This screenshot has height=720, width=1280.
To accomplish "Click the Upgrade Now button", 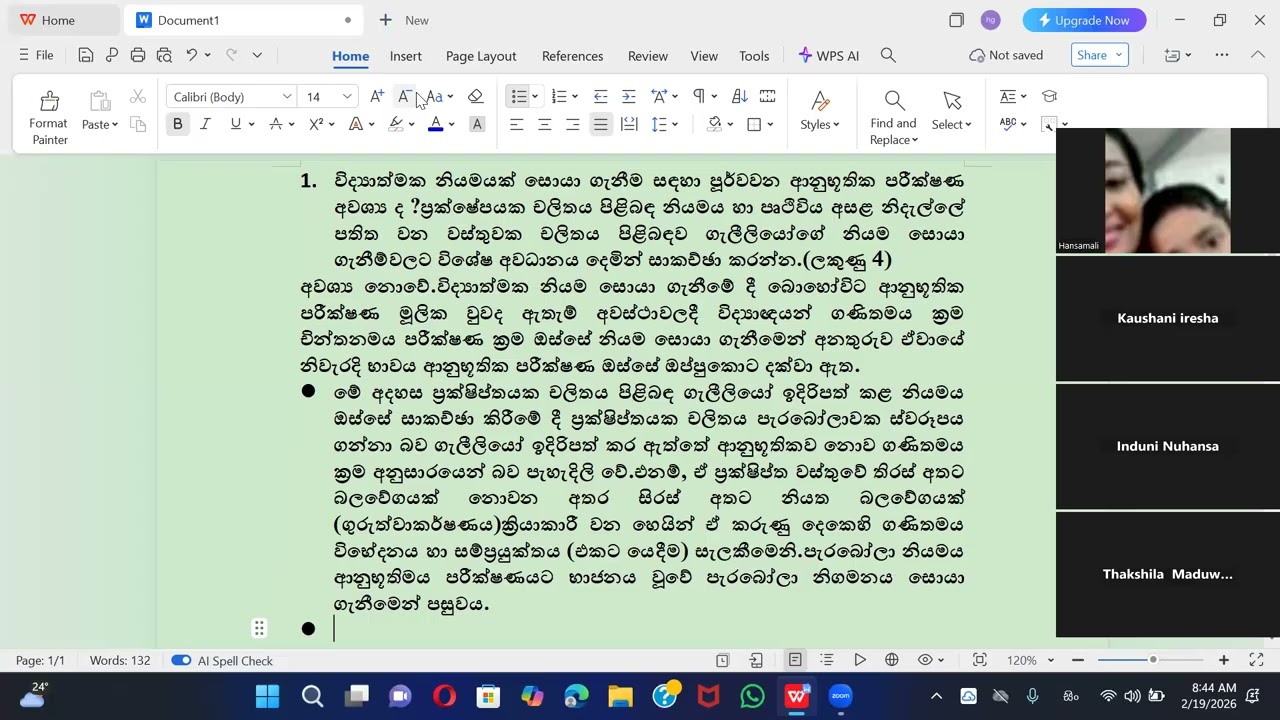I will click(x=1084, y=20).
